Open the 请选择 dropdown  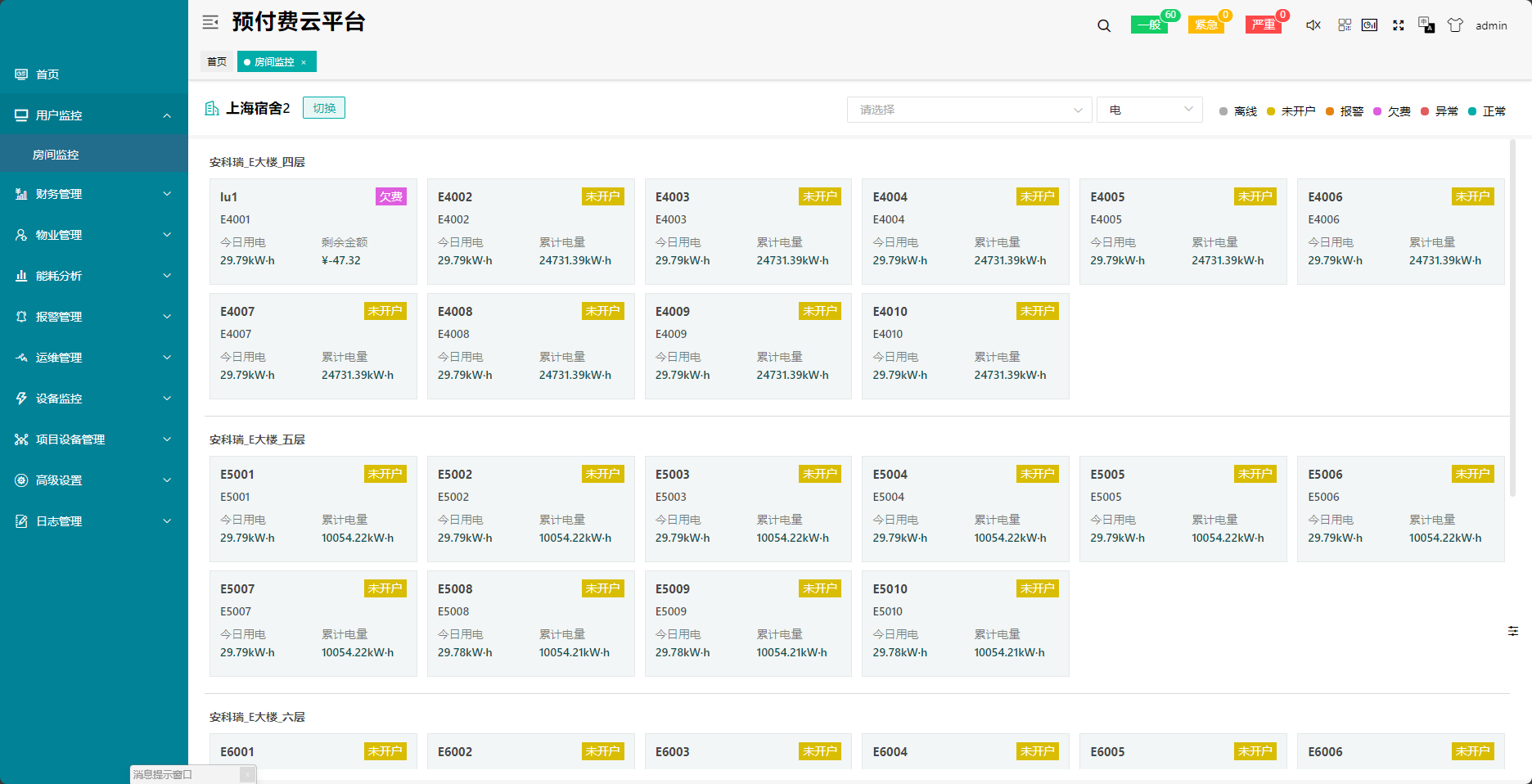coord(969,110)
